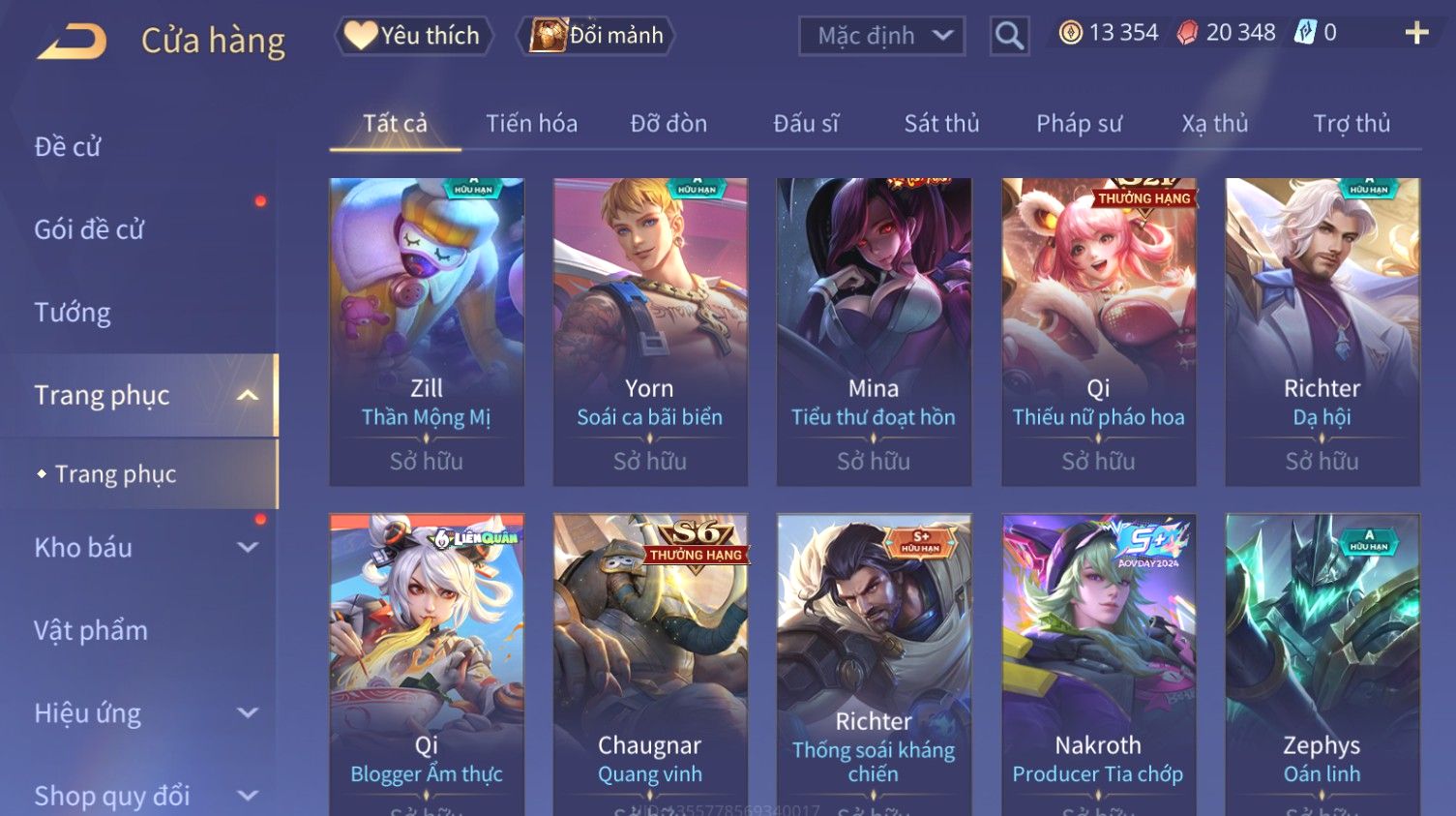Viewport: 1456px width, 816px height.
Task: Open Gói đề cử in the sidebar
Action: [89, 229]
